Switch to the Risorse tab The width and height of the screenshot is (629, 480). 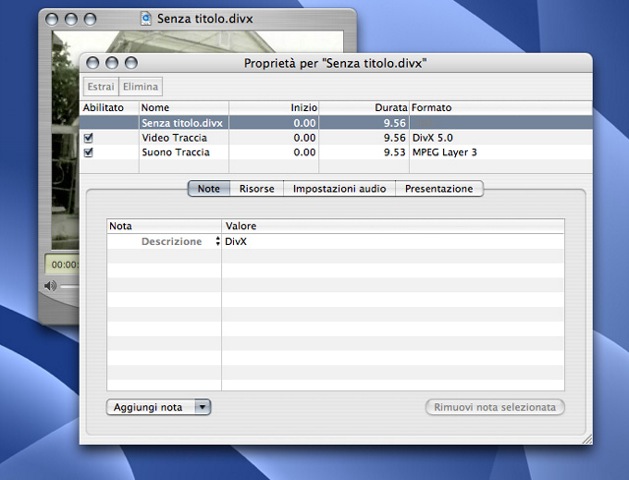pos(257,188)
